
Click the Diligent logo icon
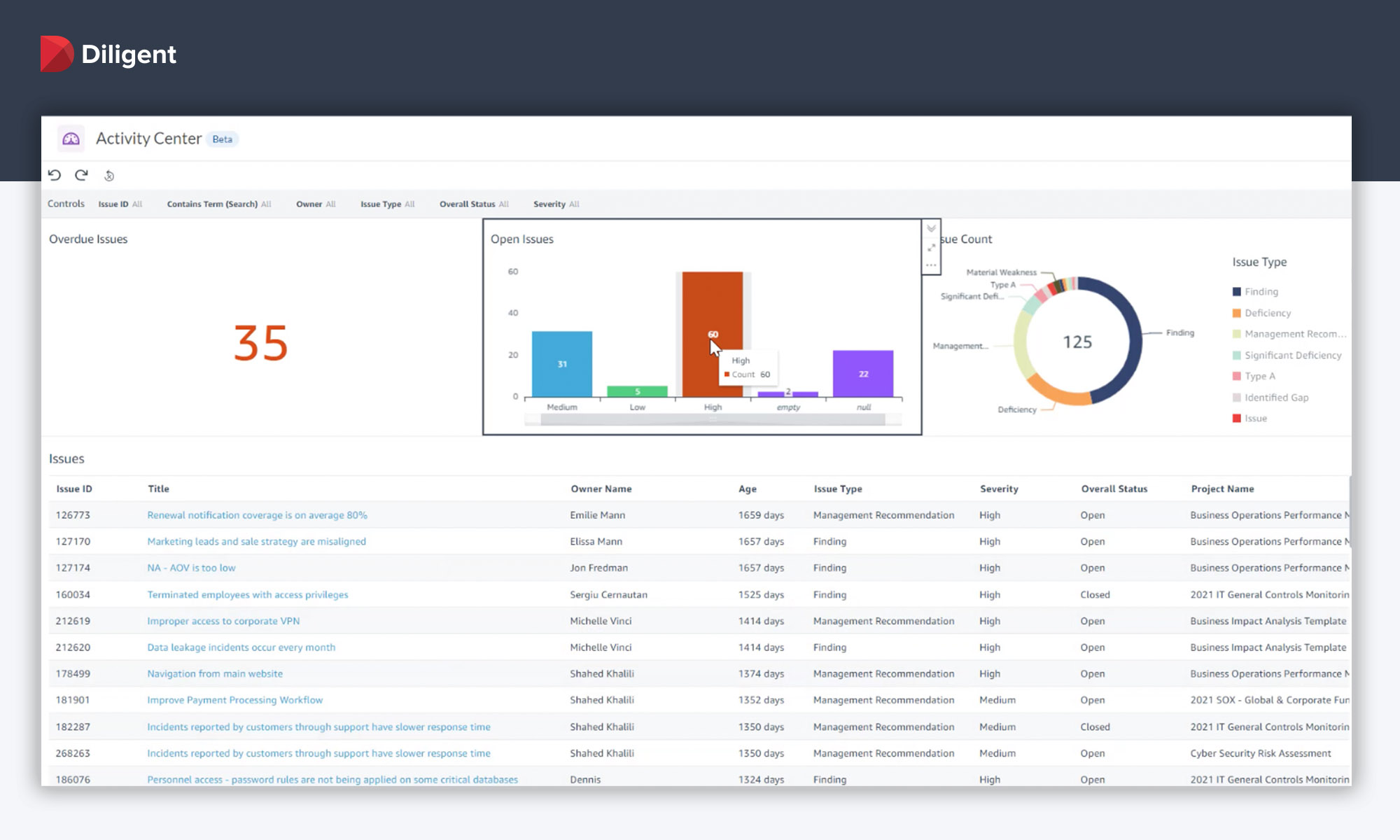52,53
